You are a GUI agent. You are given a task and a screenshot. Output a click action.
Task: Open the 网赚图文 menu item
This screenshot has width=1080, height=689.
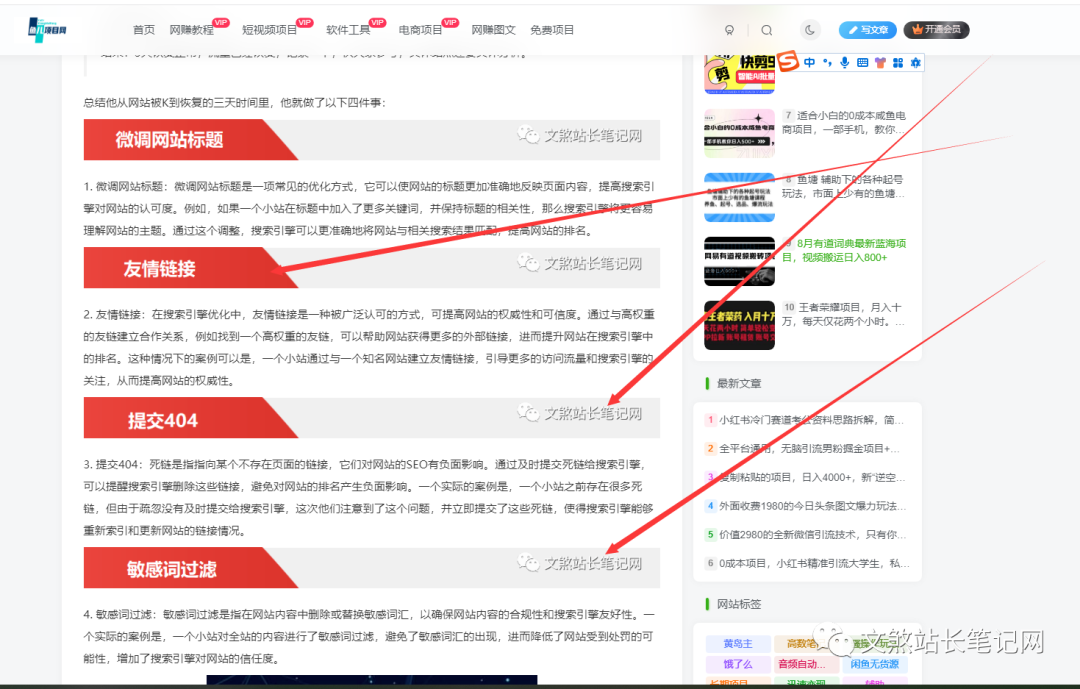(491, 29)
